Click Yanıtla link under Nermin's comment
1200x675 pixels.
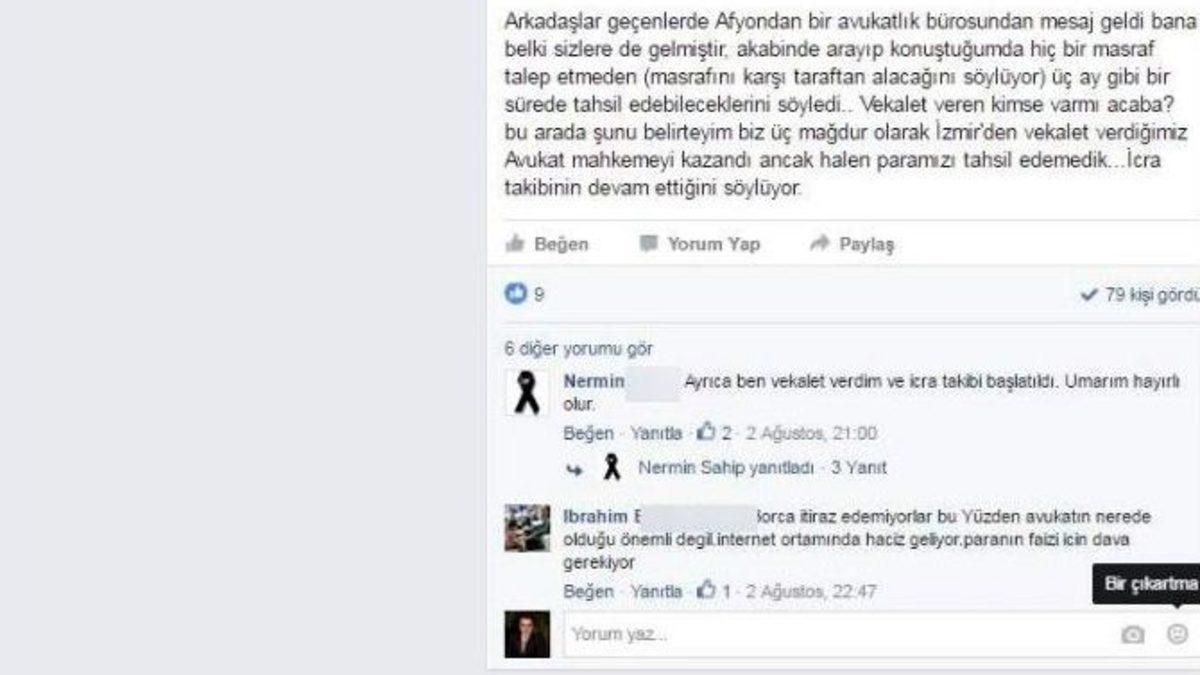pyautogui.click(x=656, y=433)
